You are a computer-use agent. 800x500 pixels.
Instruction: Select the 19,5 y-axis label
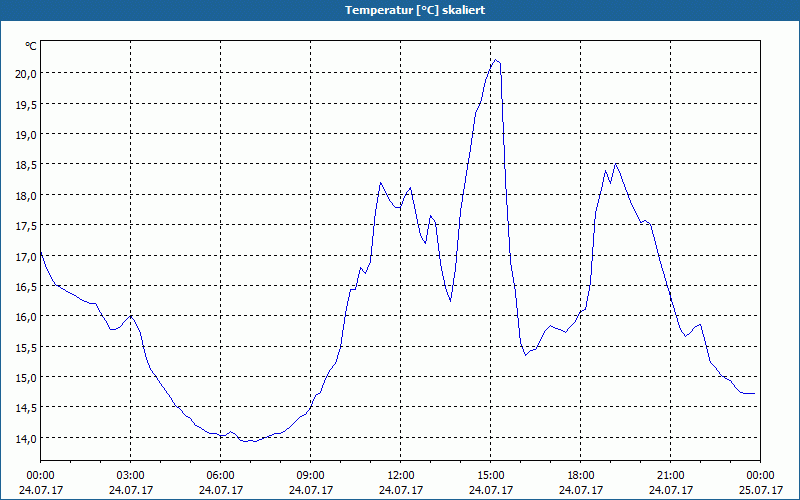click(x=26, y=105)
